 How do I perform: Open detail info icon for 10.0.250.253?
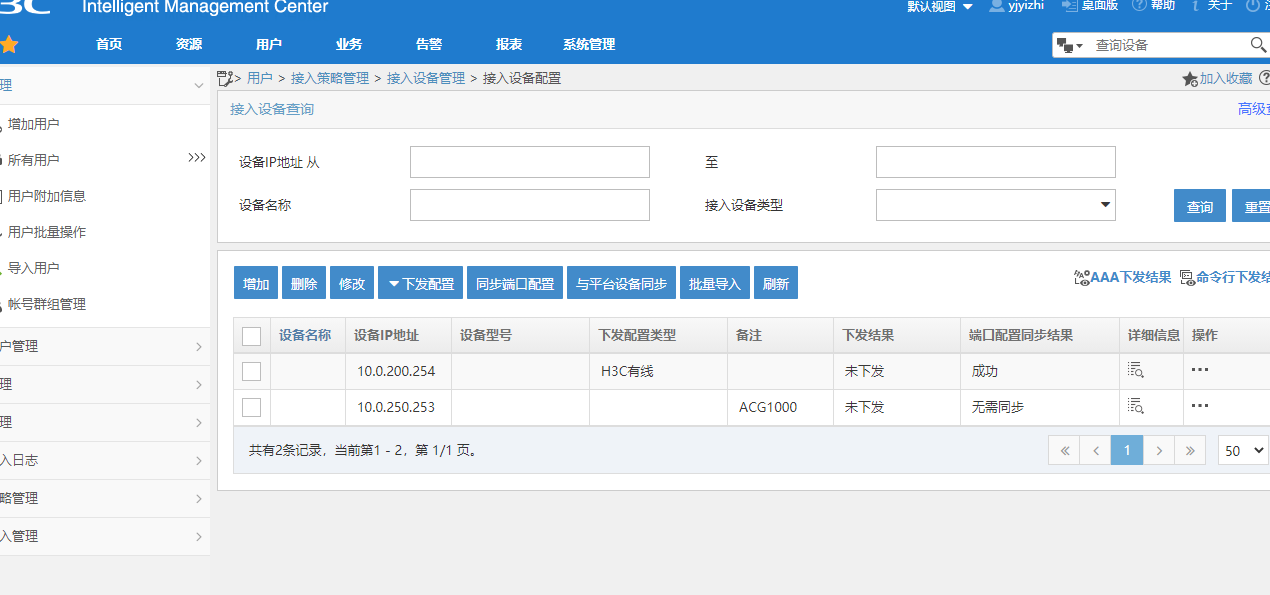pyautogui.click(x=1135, y=406)
